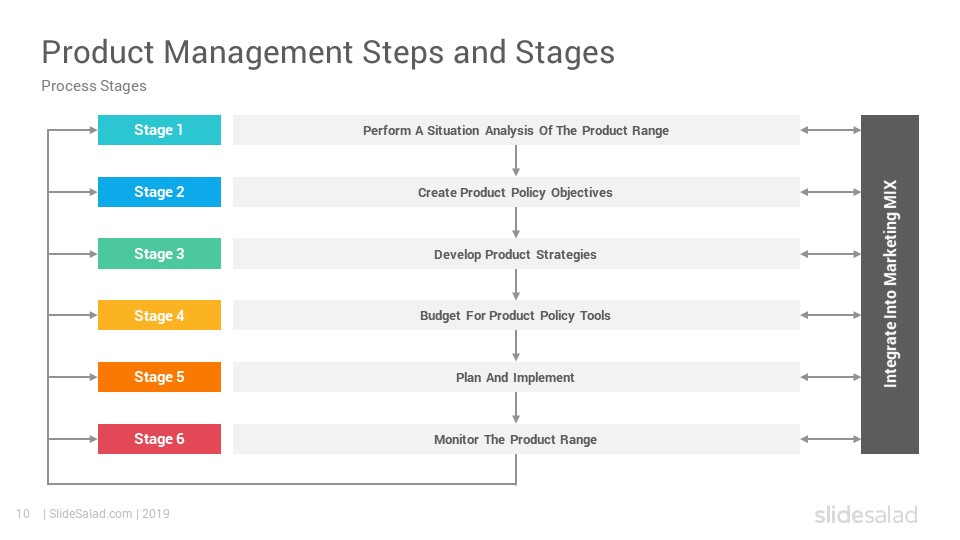The width and height of the screenshot is (960, 540).
Task: Click 'Develop Product Strategies' bar
Action: [516, 253]
